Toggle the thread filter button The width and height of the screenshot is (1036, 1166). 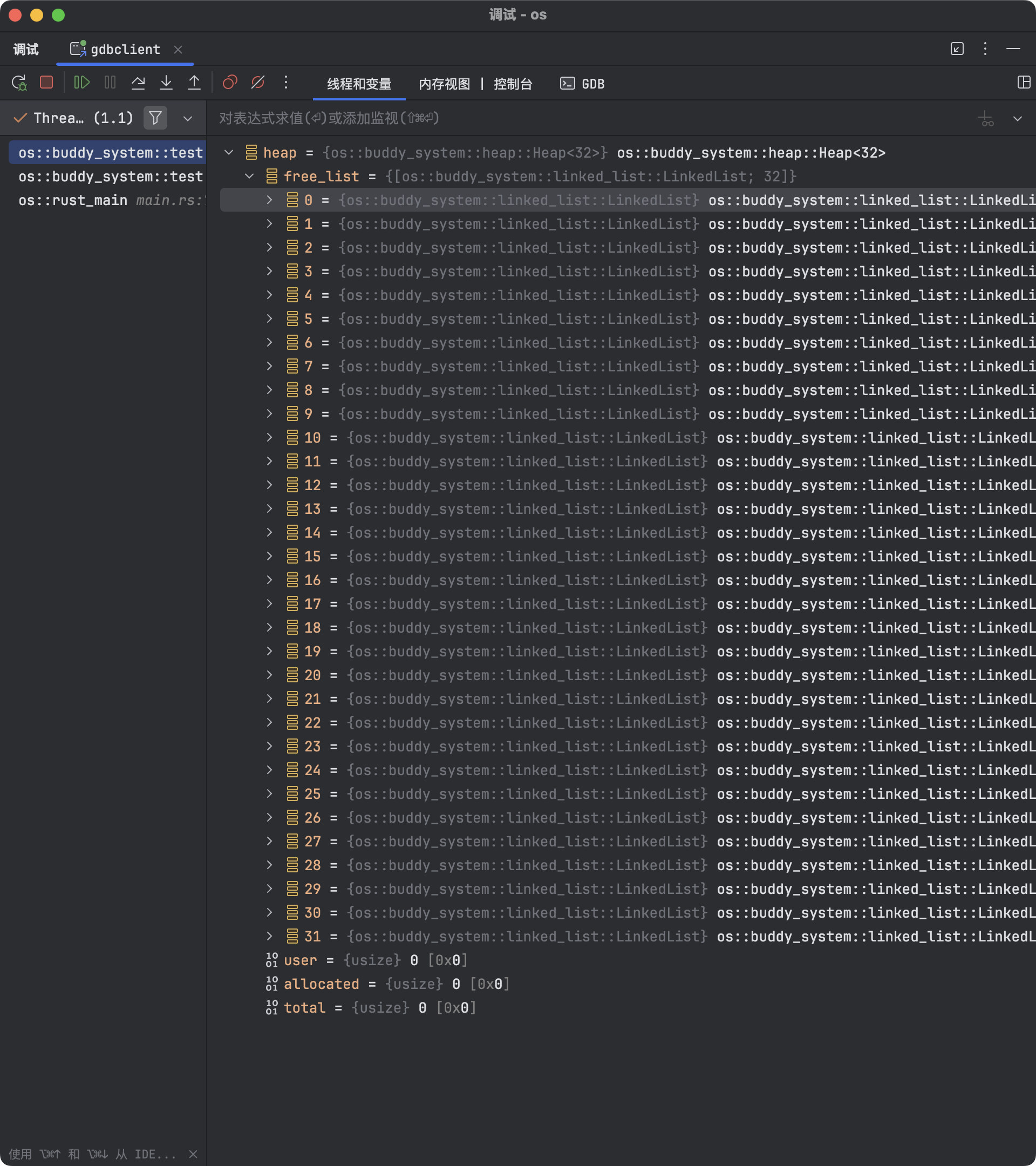pyautogui.click(x=155, y=118)
